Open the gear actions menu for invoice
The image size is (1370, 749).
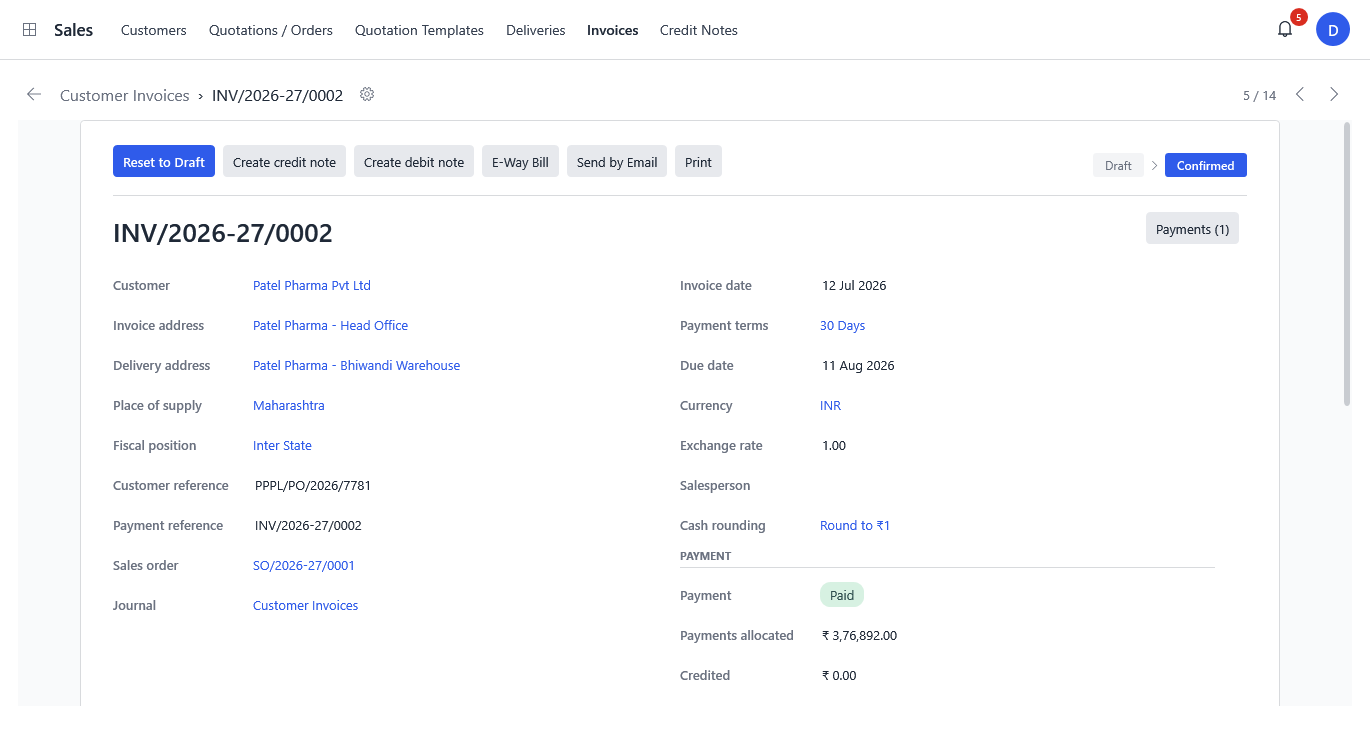[x=367, y=95]
